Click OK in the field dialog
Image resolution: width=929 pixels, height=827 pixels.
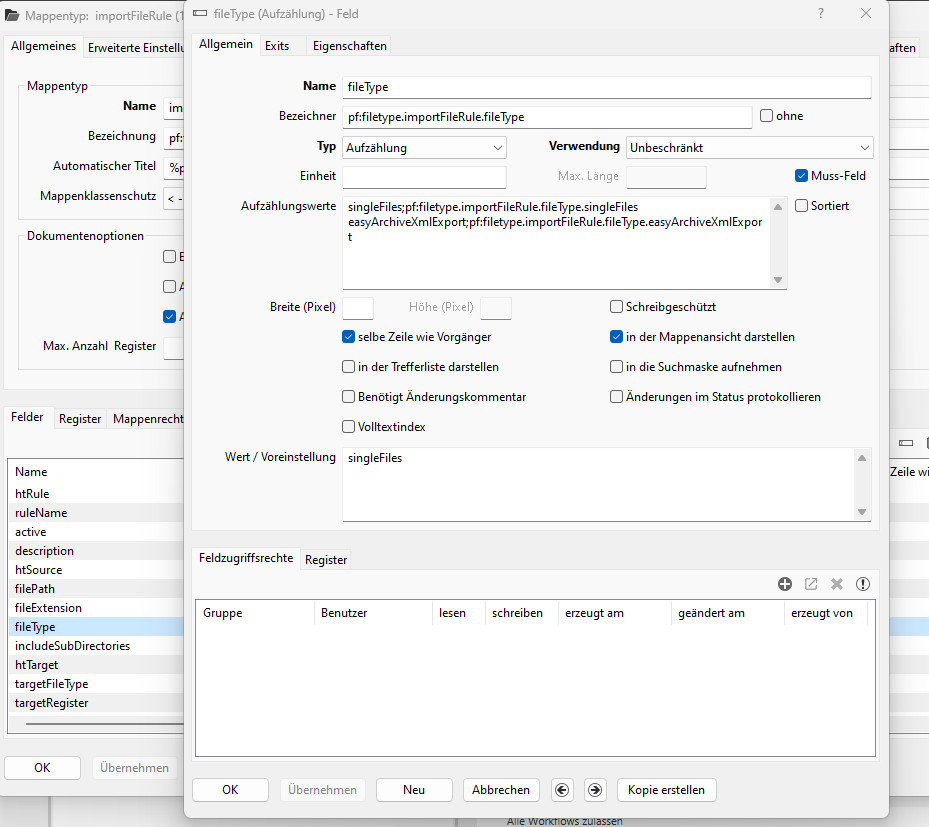tap(230, 790)
